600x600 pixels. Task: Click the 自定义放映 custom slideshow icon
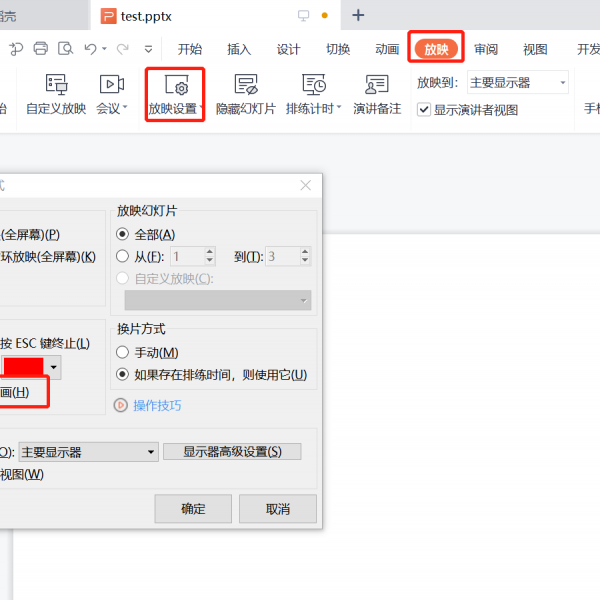point(56,85)
